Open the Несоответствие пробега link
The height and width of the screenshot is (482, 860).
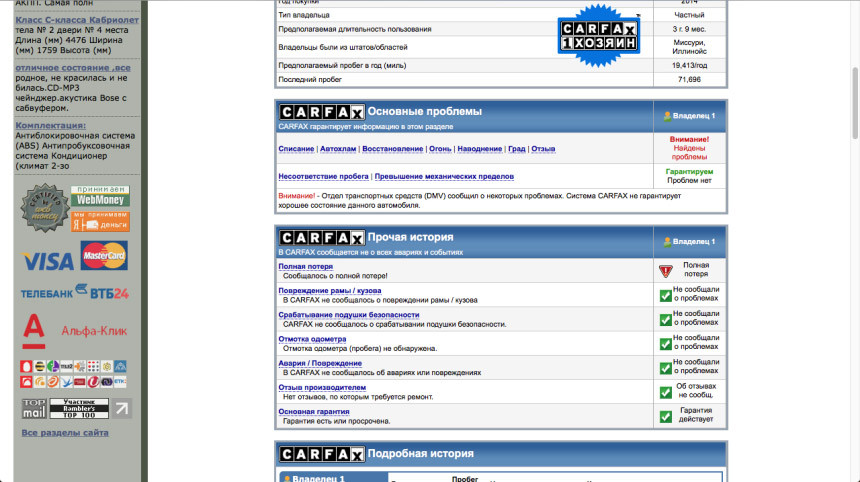click(324, 176)
